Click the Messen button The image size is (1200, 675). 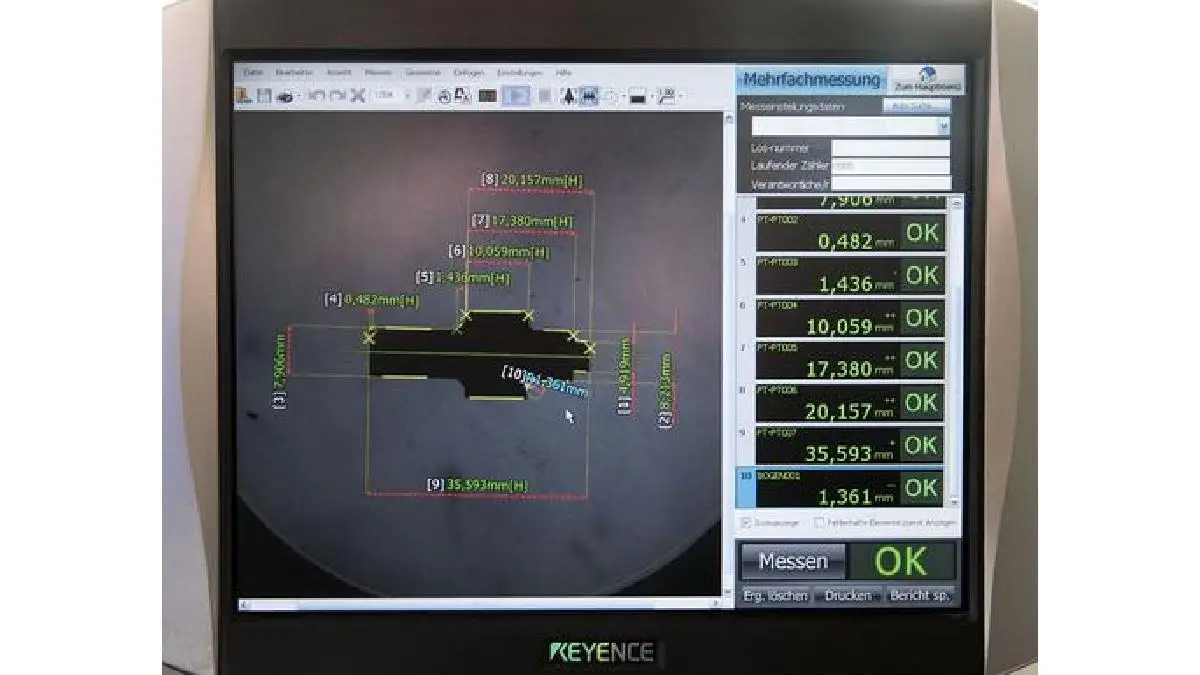(x=792, y=561)
